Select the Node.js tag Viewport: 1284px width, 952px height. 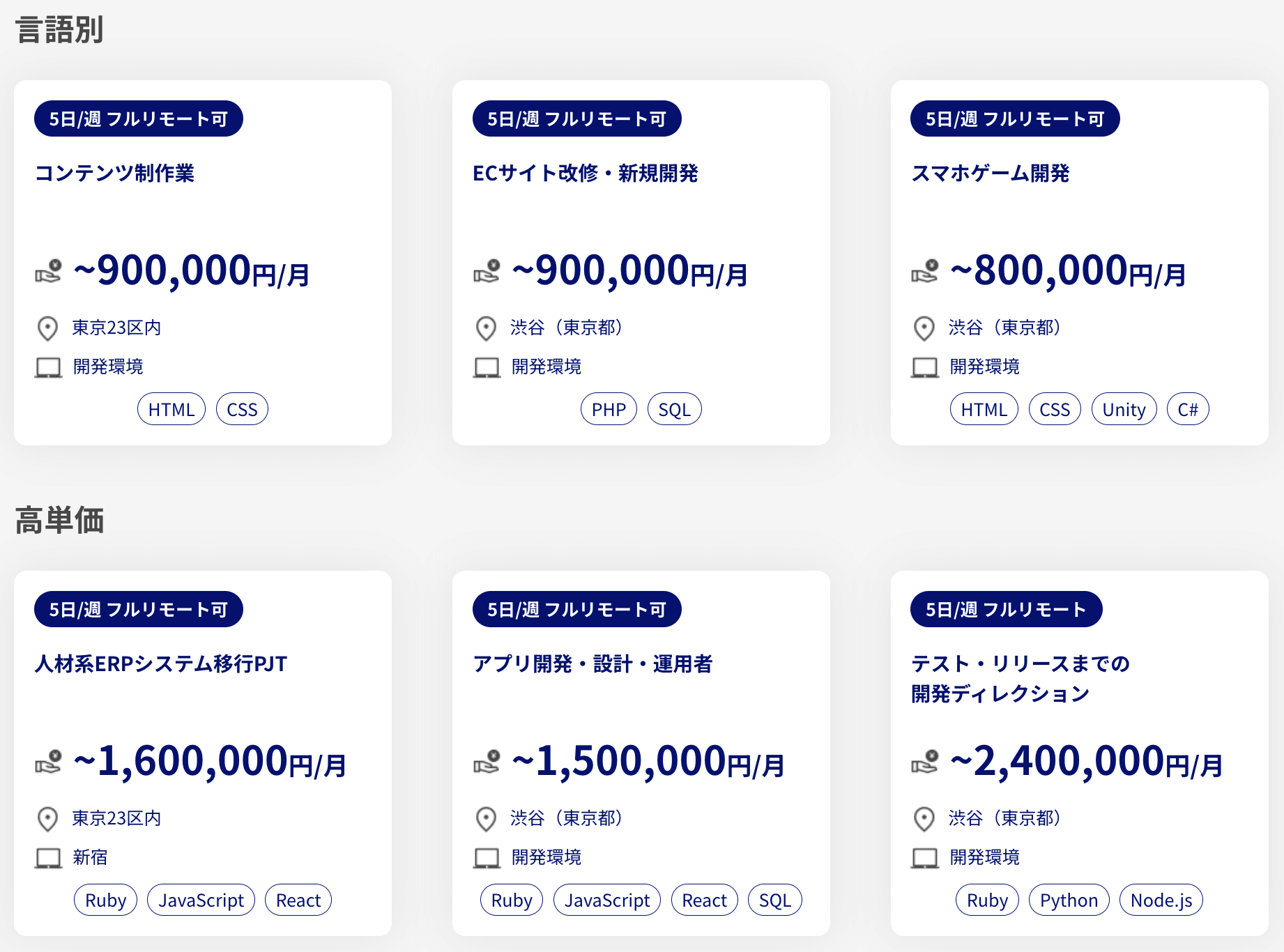point(1161,900)
